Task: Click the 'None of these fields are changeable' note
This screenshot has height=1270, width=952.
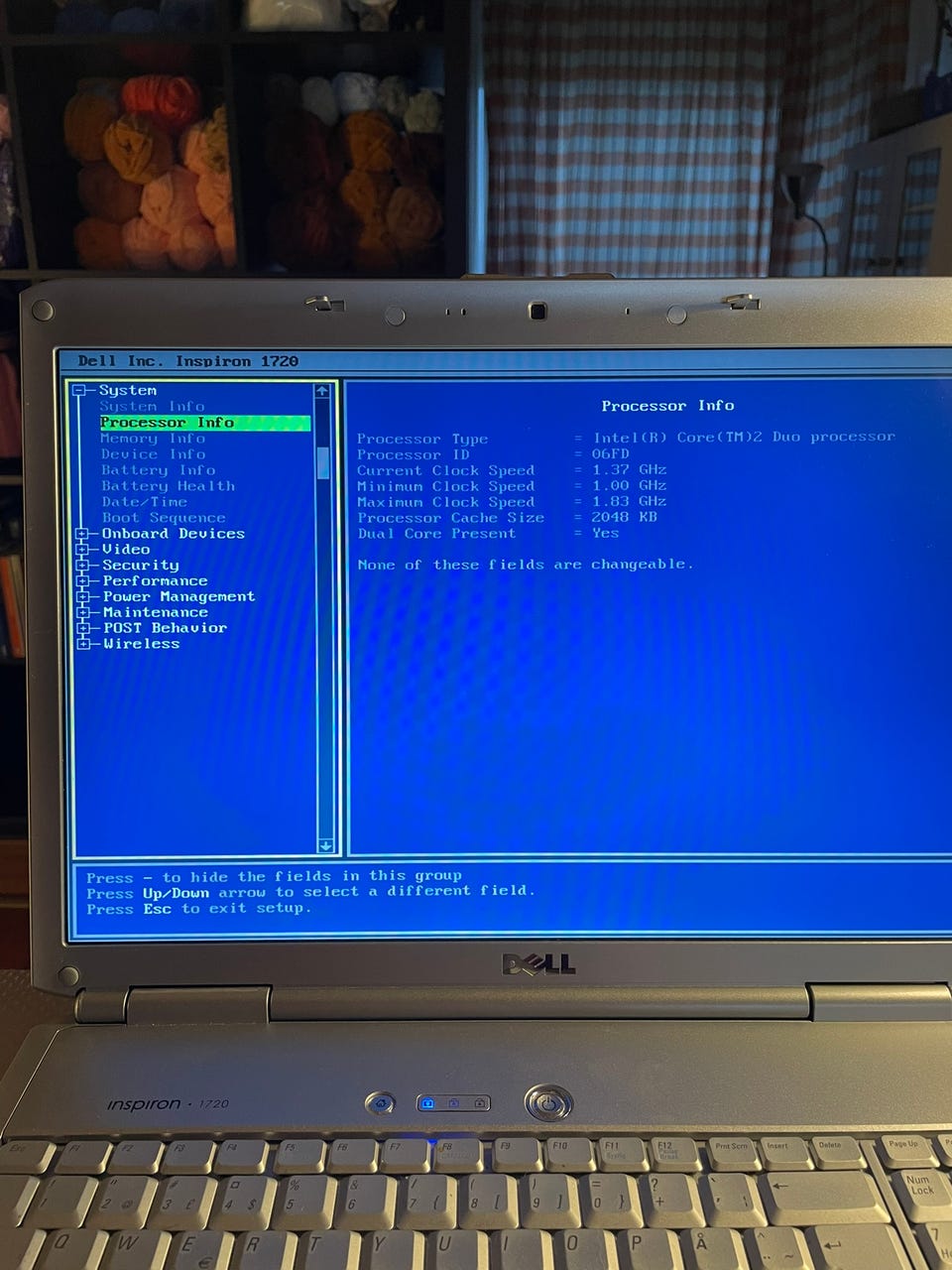Action: pyautogui.click(x=525, y=565)
